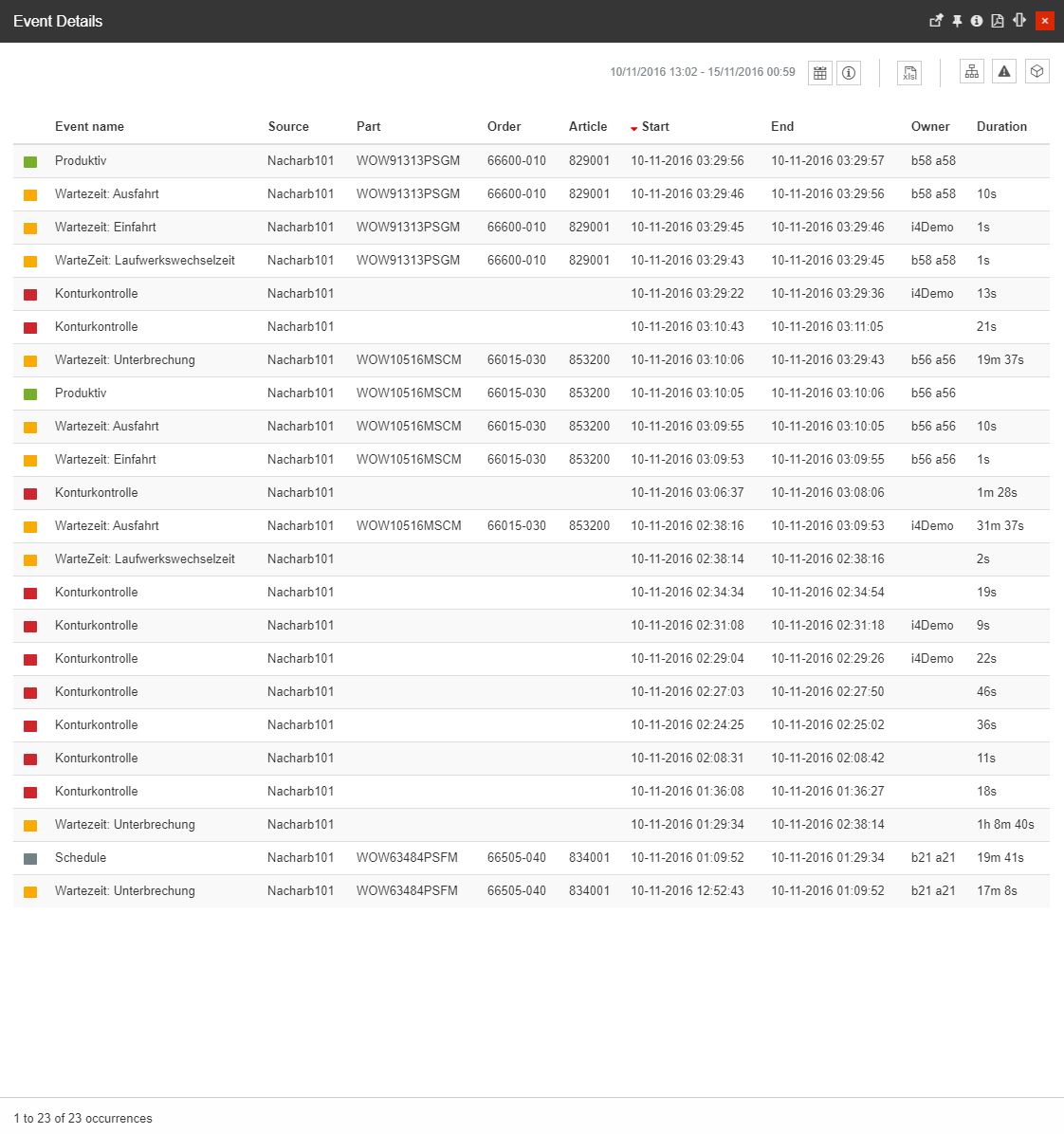This screenshot has width=1064, height=1134.
Task: Click green swatch of first Produktiv row
Action: tap(30, 161)
